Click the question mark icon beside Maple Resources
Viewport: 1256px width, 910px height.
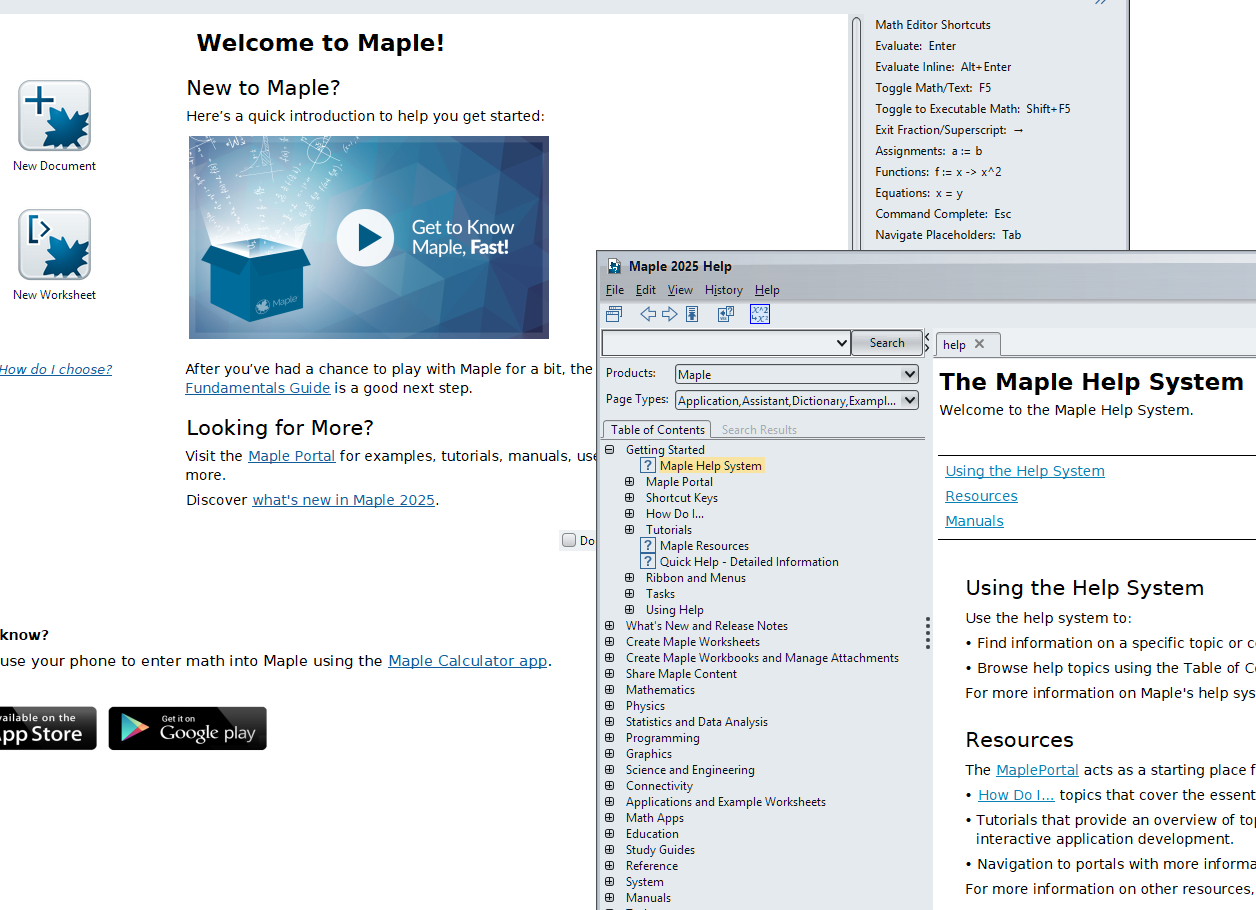[x=648, y=546]
